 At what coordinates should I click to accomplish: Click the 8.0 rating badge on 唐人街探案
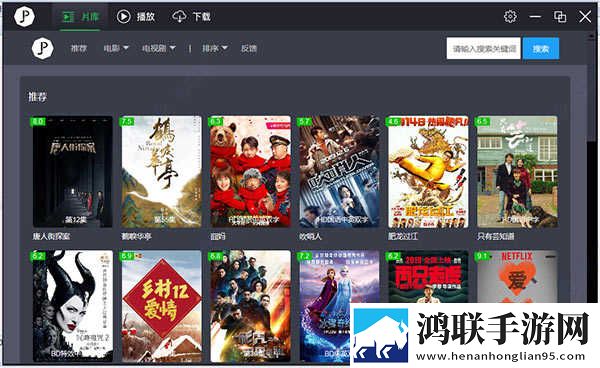point(38,122)
